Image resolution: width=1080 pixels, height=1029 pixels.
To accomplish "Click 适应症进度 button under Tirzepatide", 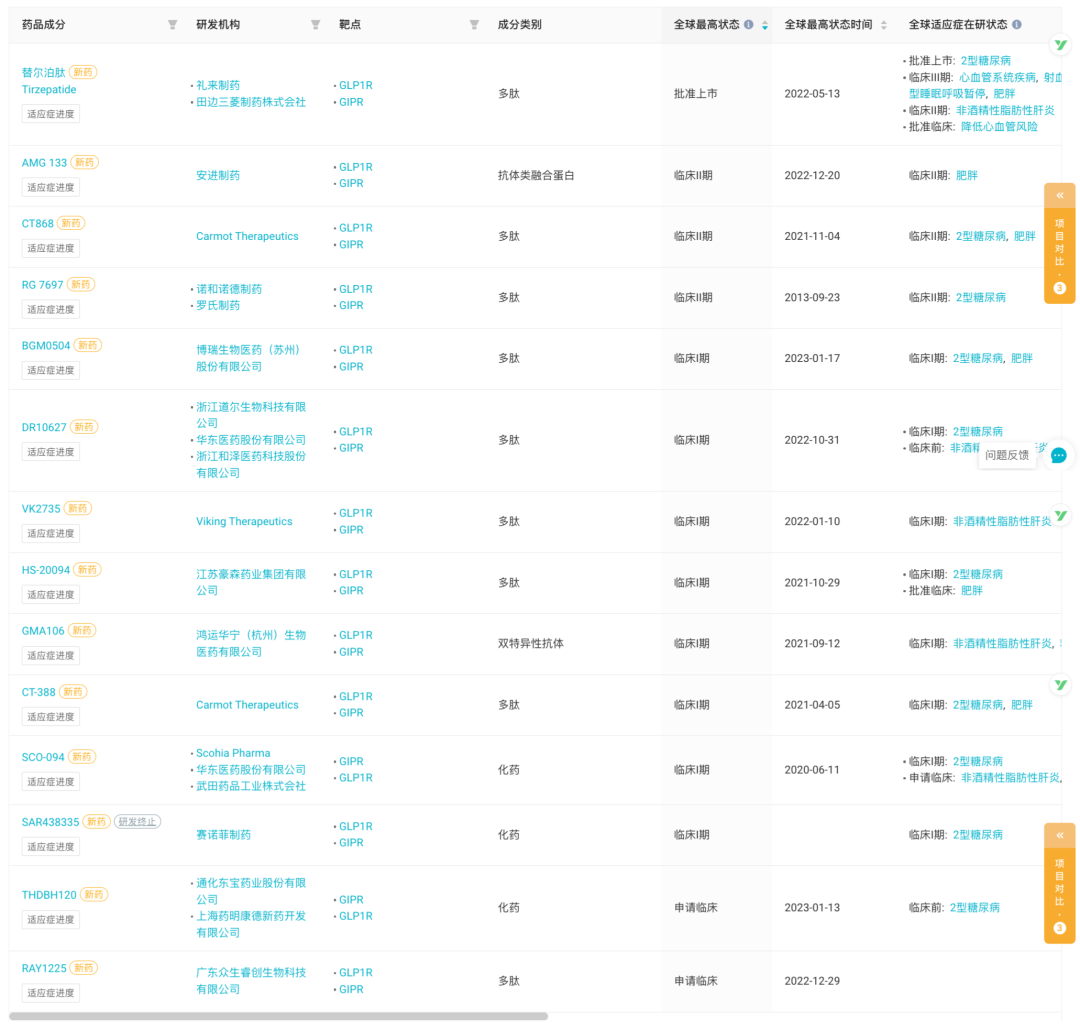I will pyautogui.click(x=50, y=114).
